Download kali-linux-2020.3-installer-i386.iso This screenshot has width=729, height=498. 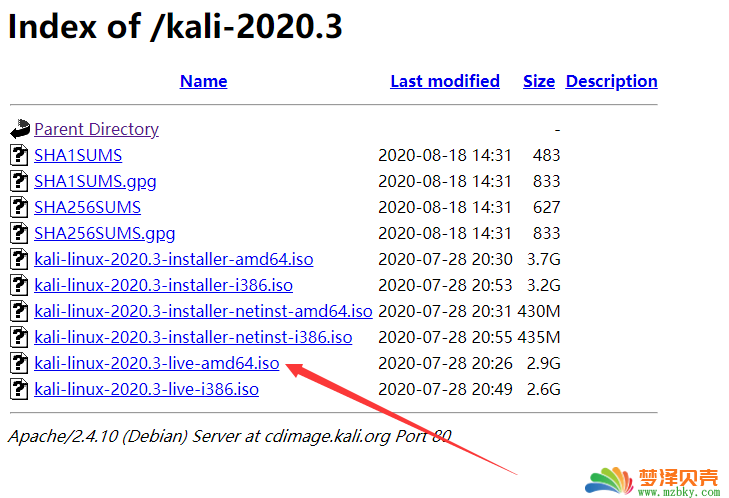[x=164, y=286]
